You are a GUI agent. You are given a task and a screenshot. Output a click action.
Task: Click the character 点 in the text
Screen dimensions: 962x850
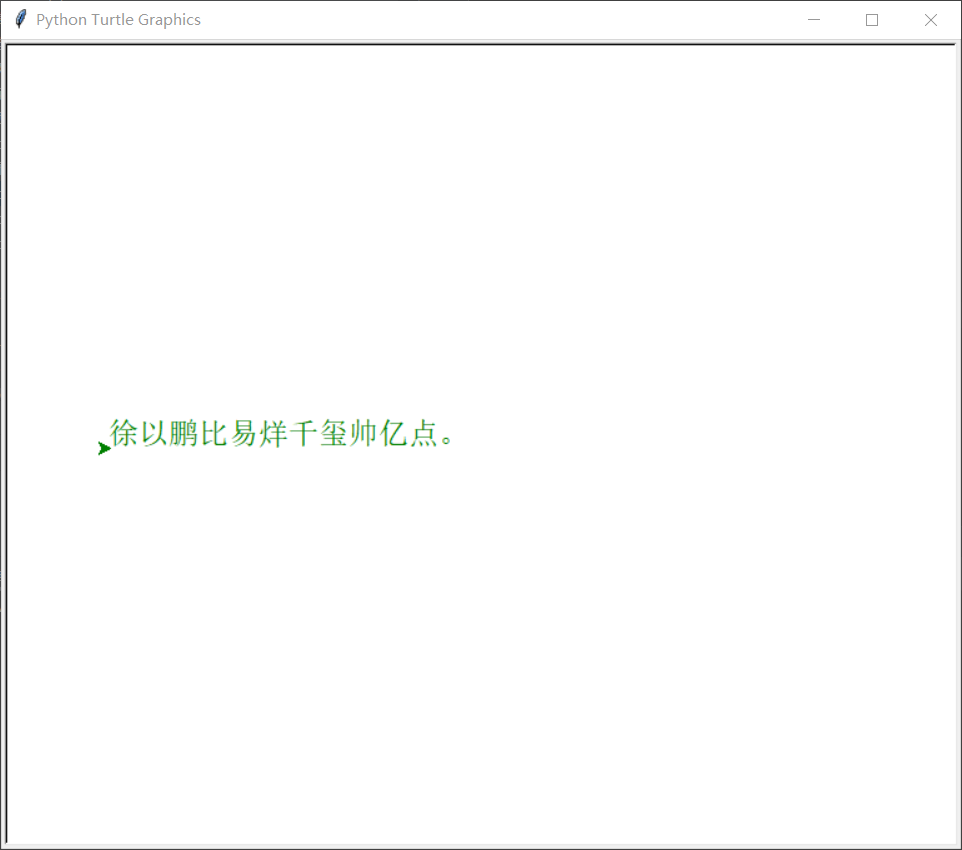click(x=424, y=435)
